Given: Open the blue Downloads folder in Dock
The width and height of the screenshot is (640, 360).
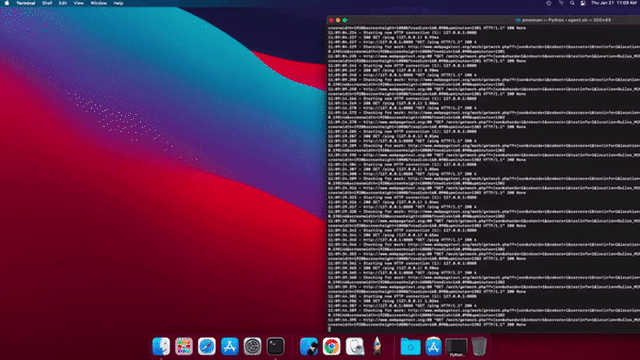Looking at the screenshot, I should 410,347.
